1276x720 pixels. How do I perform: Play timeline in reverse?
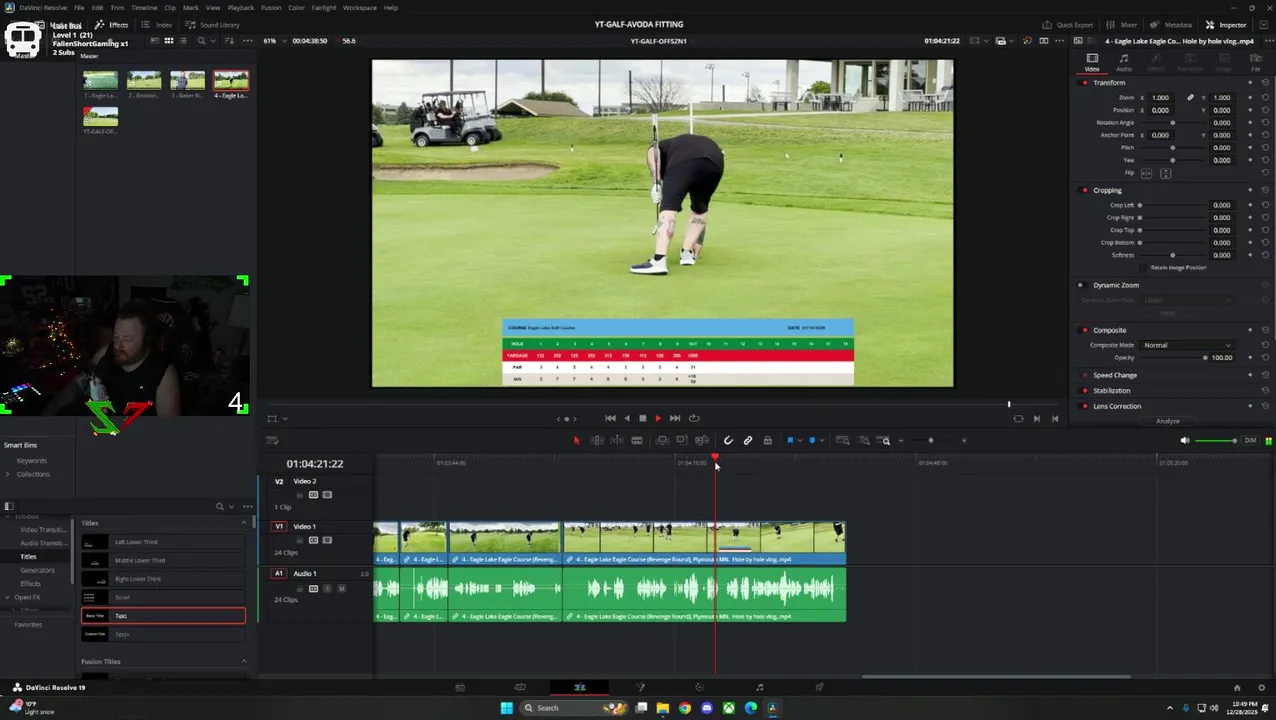click(627, 418)
